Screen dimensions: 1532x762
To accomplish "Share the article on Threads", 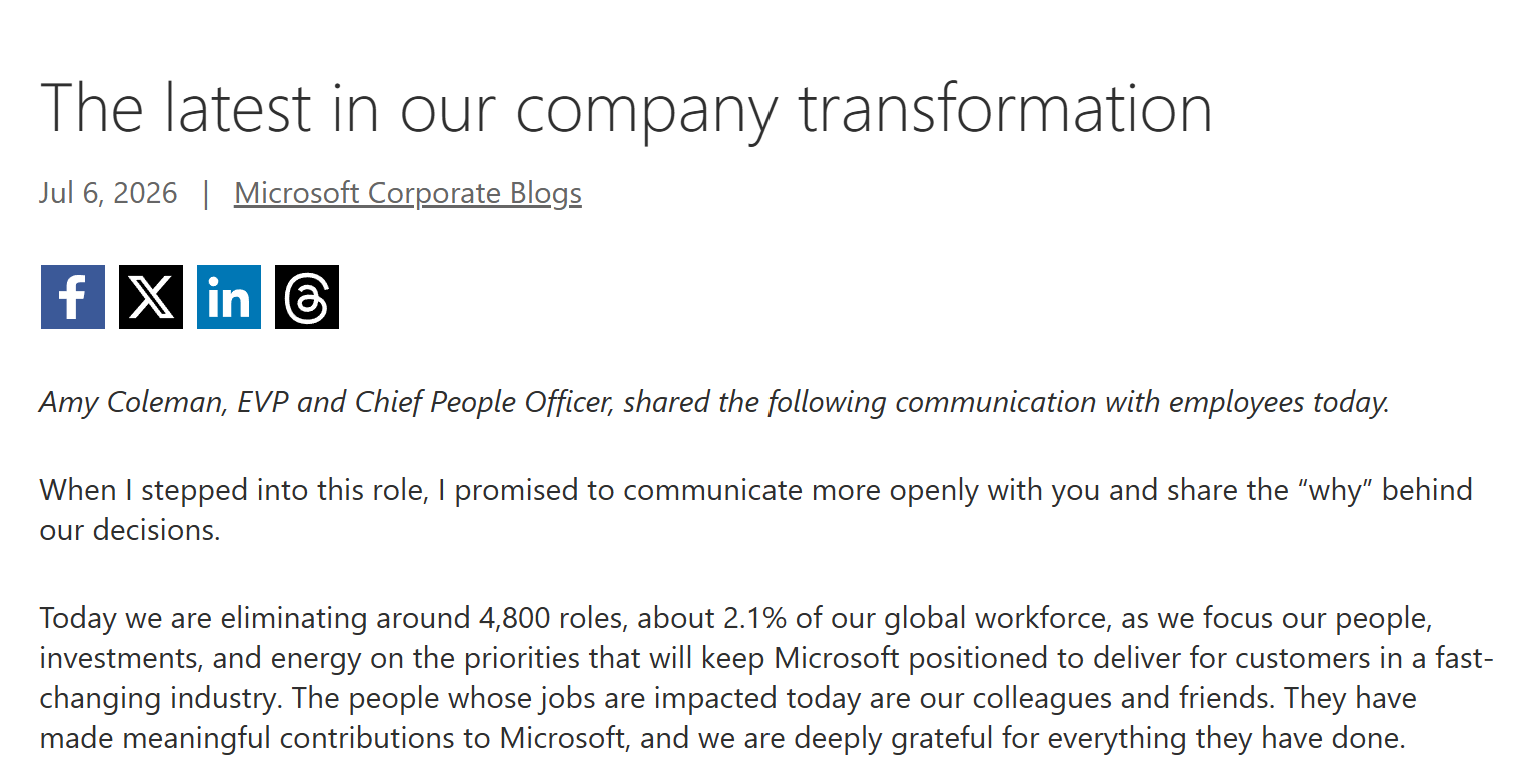I will pyautogui.click(x=307, y=297).
